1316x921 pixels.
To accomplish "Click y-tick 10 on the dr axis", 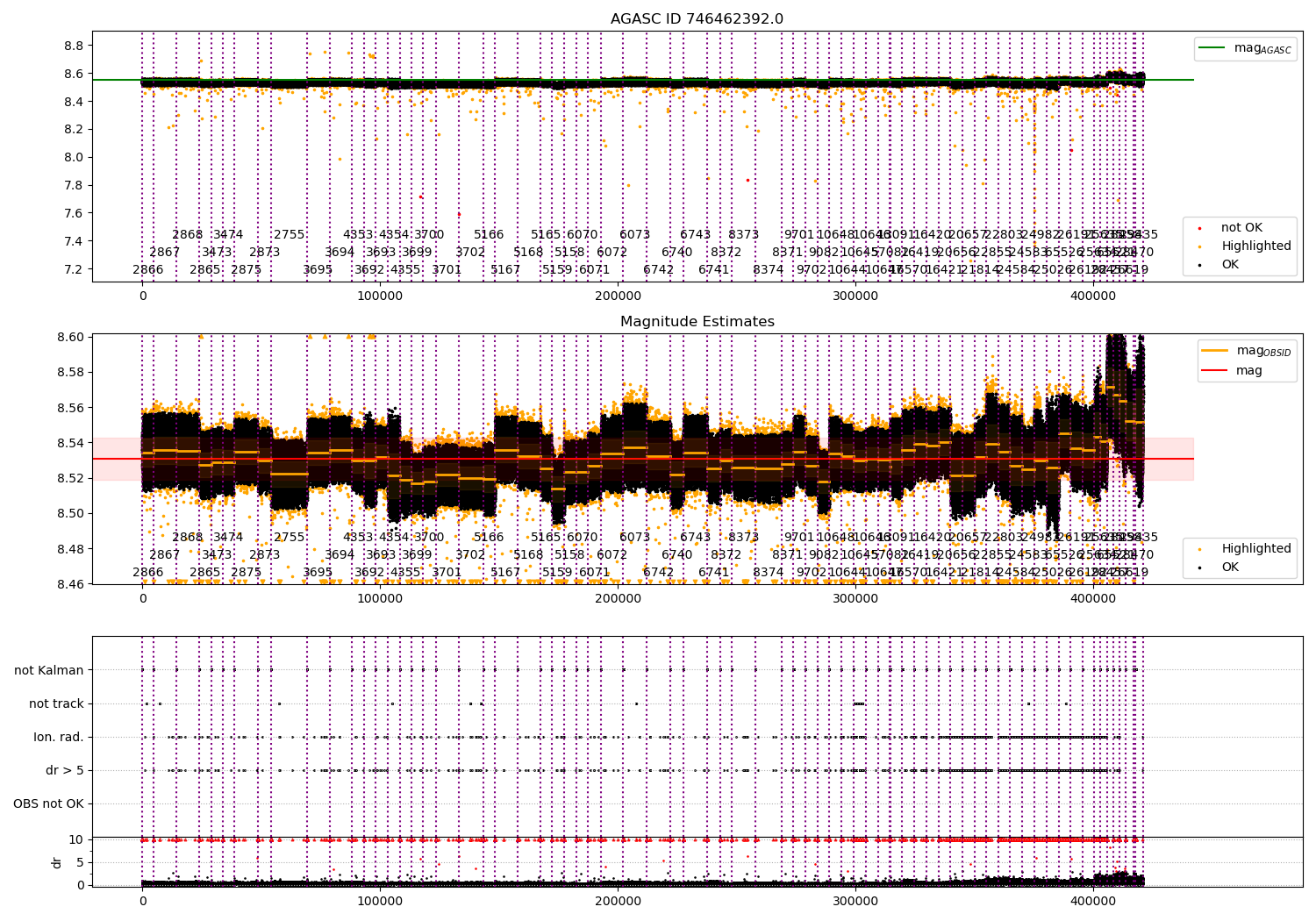I will click(76, 839).
